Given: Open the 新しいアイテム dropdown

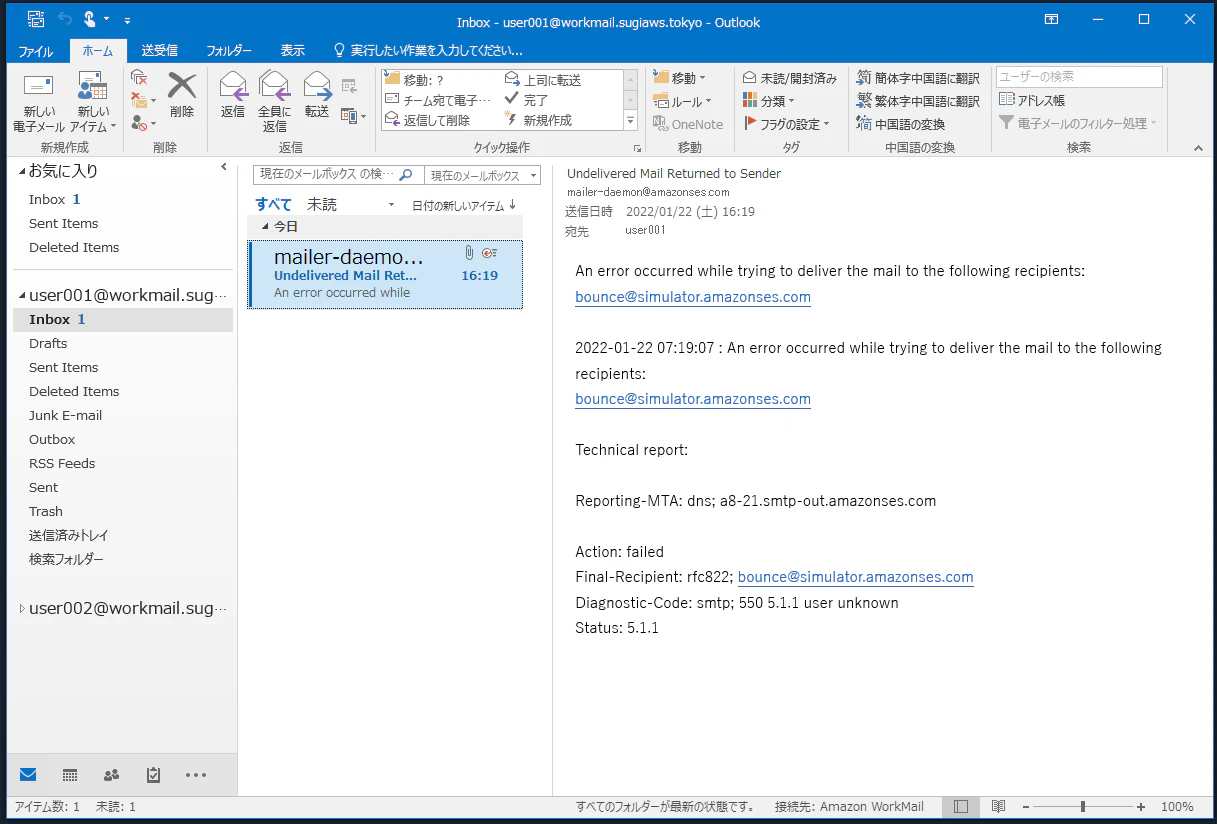Looking at the screenshot, I should coord(94,103).
